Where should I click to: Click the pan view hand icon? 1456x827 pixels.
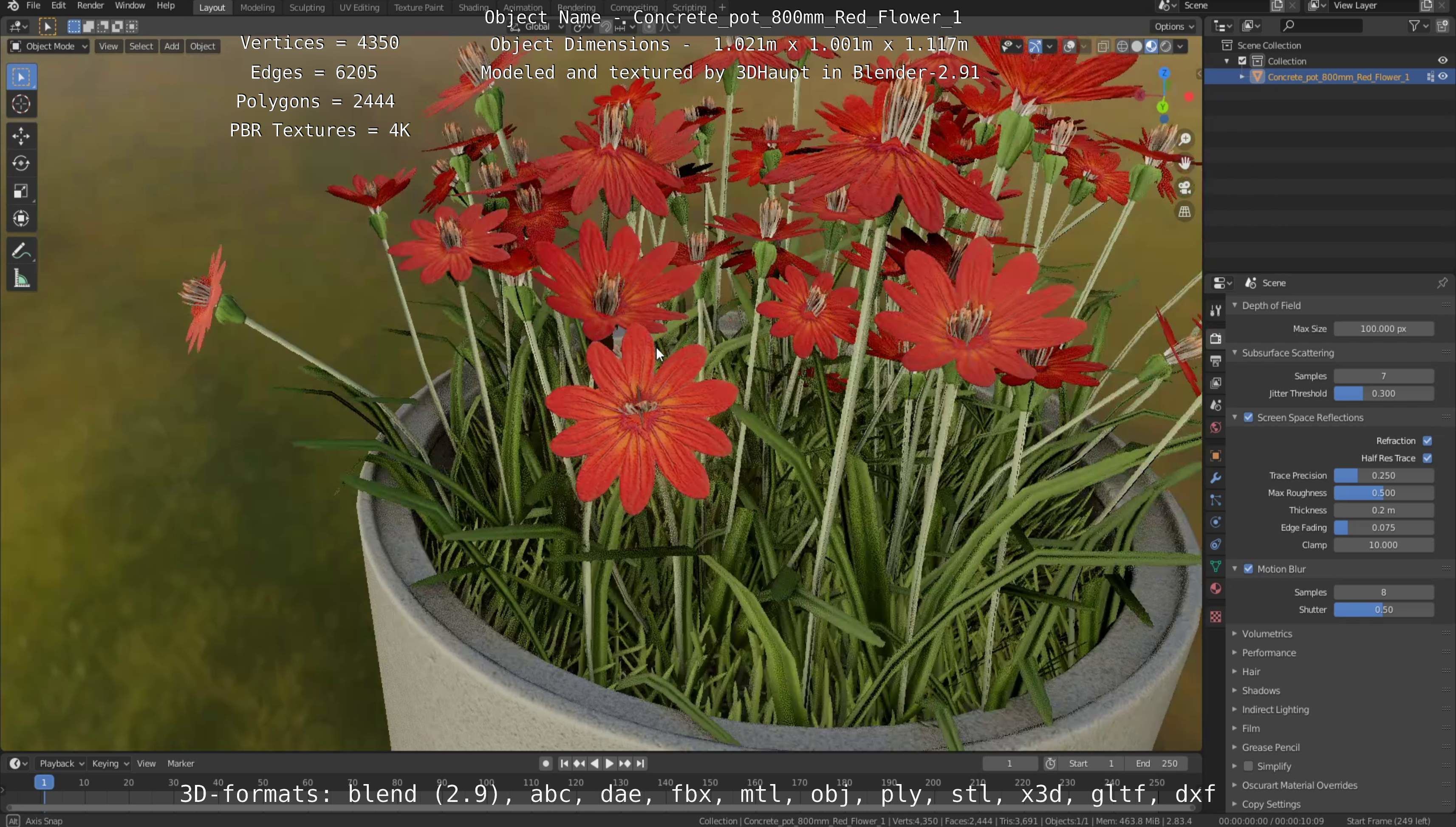pyautogui.click(x=1185, y=164)
